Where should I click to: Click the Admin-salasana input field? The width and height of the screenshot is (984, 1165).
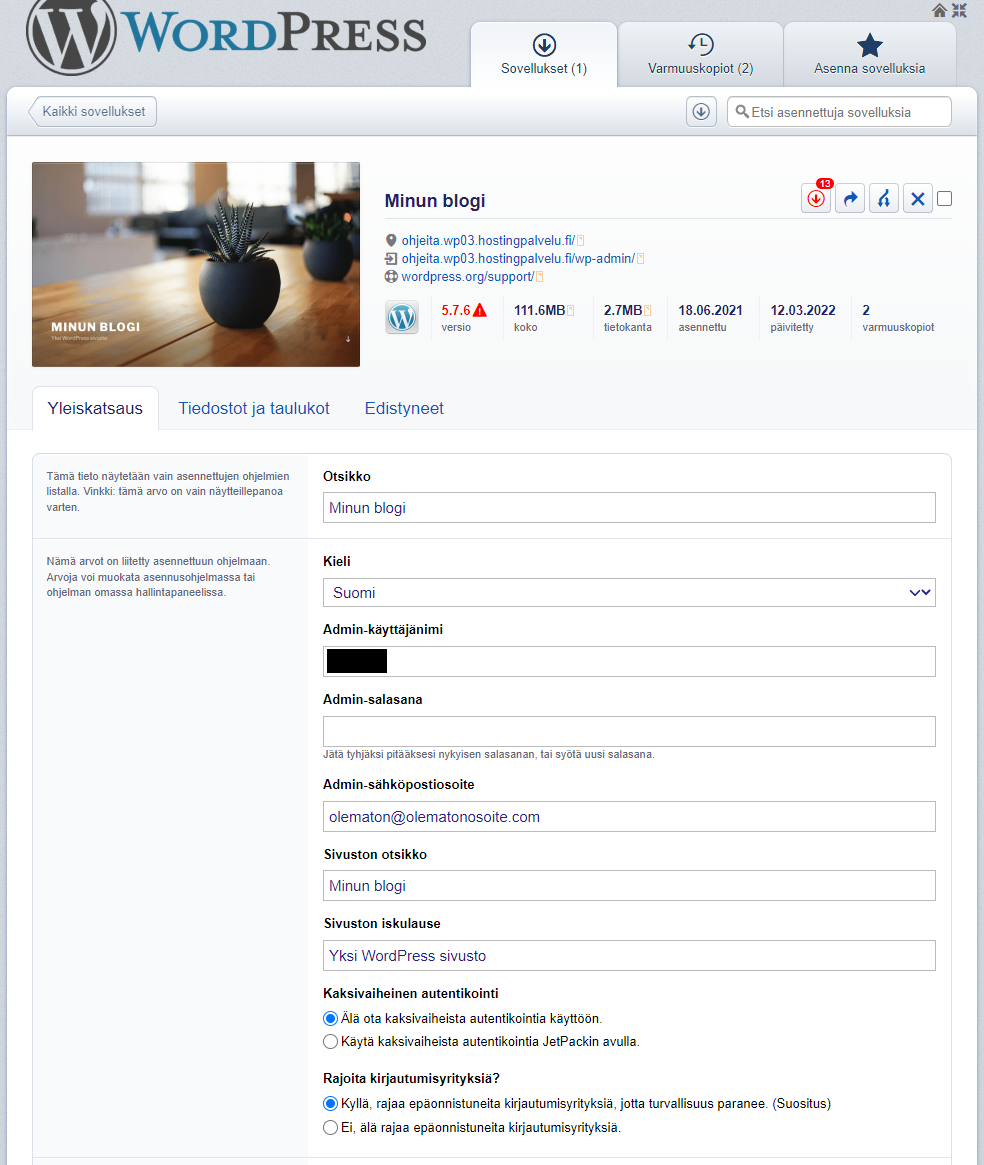click(x=629, y=731)
